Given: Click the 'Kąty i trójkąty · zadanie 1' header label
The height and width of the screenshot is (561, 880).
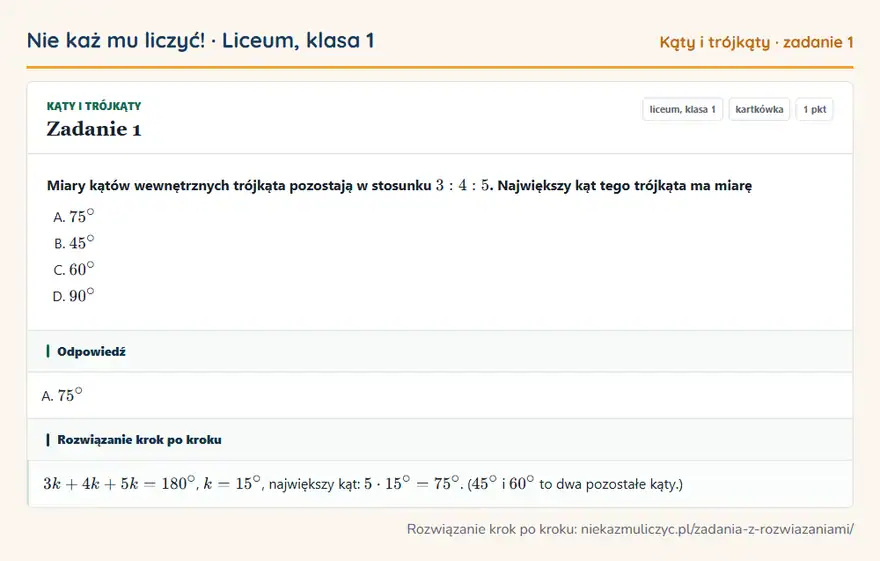Looking at the screenshot, I should pos(756,42).
